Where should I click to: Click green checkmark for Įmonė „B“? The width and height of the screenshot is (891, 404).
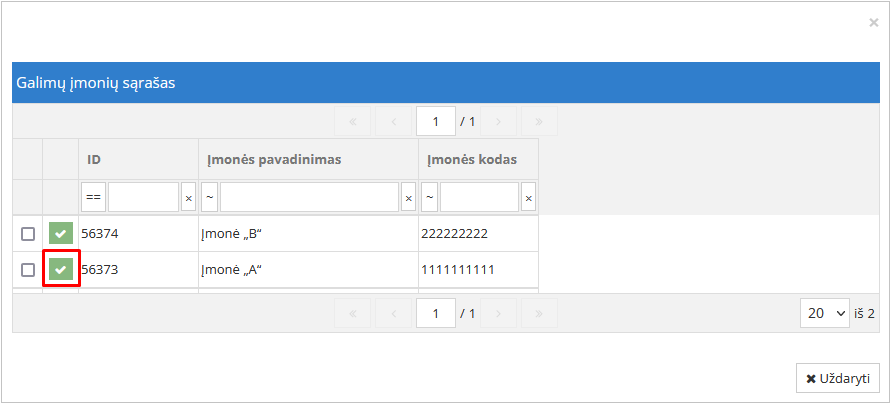click(61, 234)
